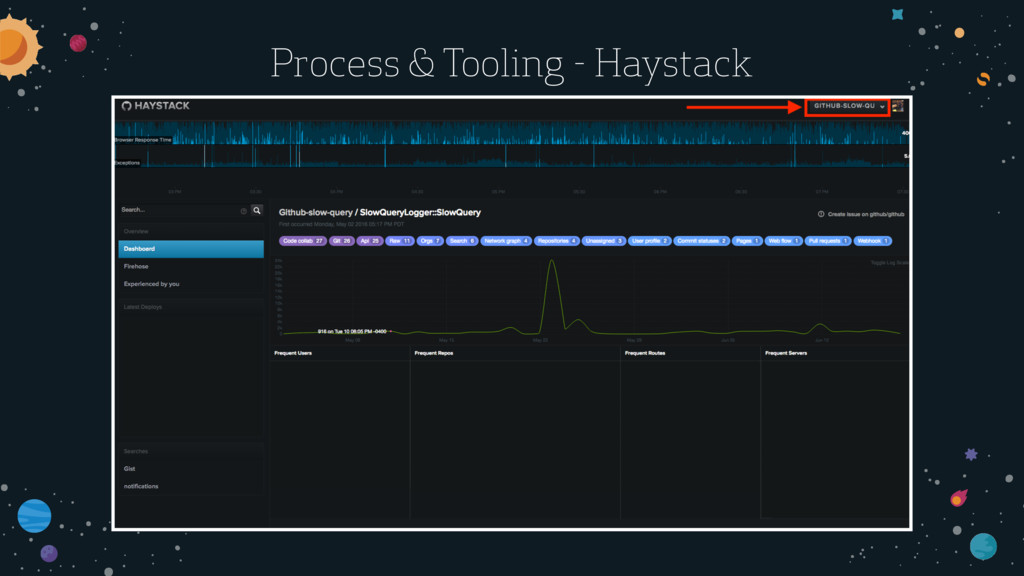The height and width of the screenshot is (576, 1024).
Task: Filter by Api 25 tag
Action: pyautogui.click(x=370, y=241)
